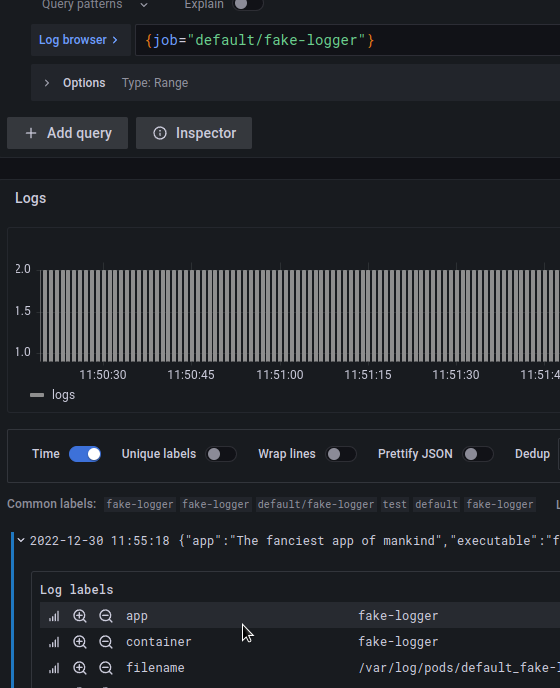This screenshot has width=560, height=688.
Task: Click the 1.5 y-axis value
Action: click(23, 311)
